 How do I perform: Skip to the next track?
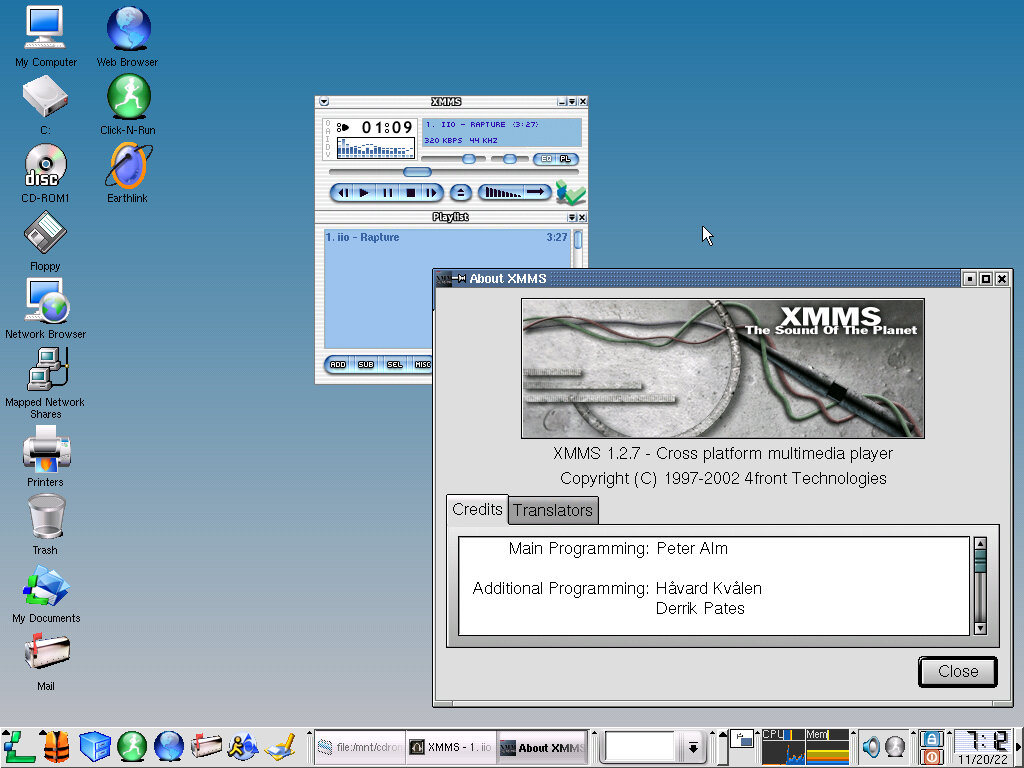[431, 193]
